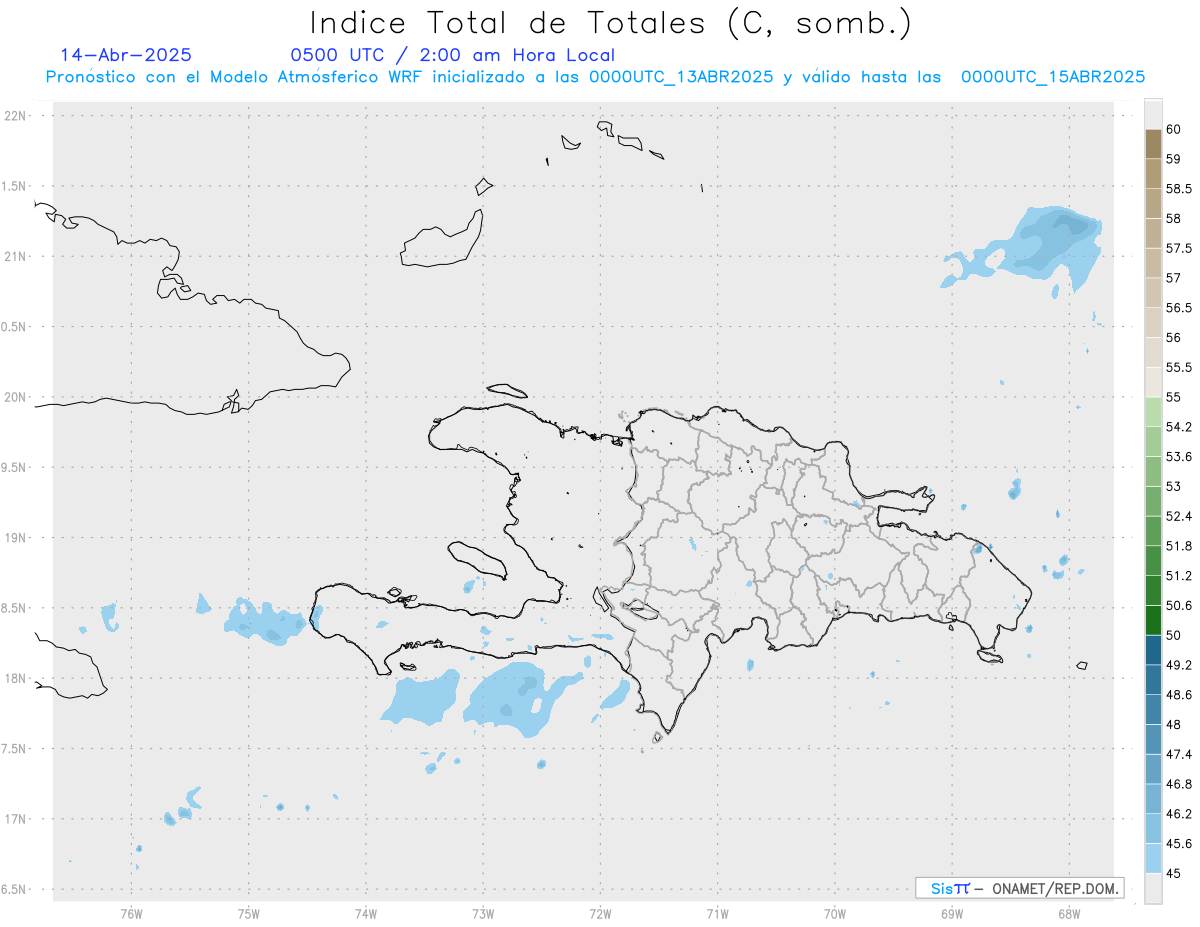Image resolution: width=1200 pixels, height=927 pixels.
Task: Click the date text '14-Abr-2025'
Action: [126, 55]
